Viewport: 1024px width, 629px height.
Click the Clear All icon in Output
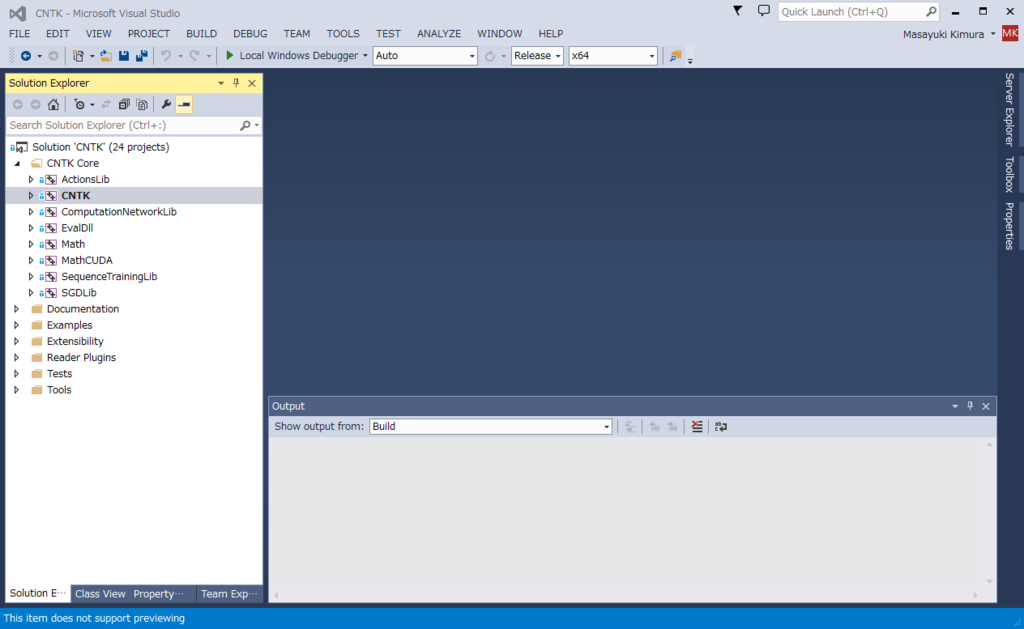pos(697,427)
